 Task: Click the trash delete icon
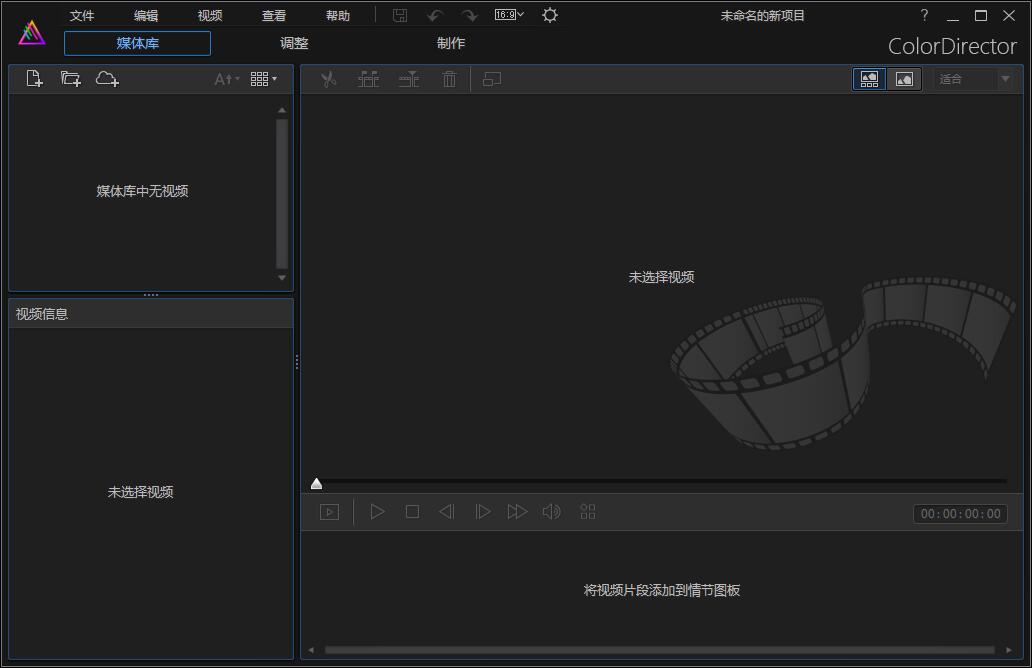point(449,80)
